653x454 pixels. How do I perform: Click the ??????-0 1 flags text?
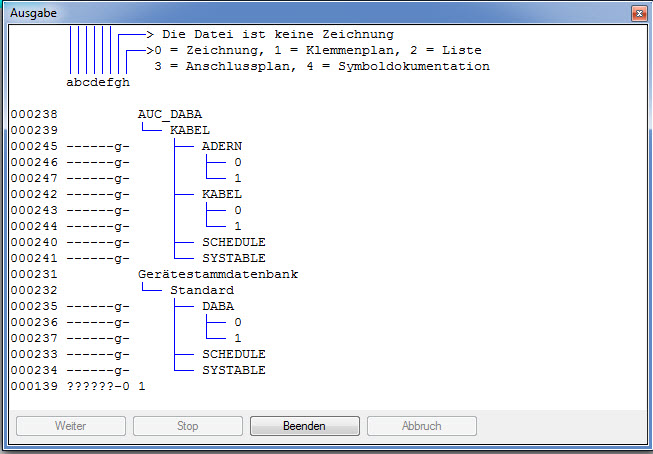[x=106, y=386]
